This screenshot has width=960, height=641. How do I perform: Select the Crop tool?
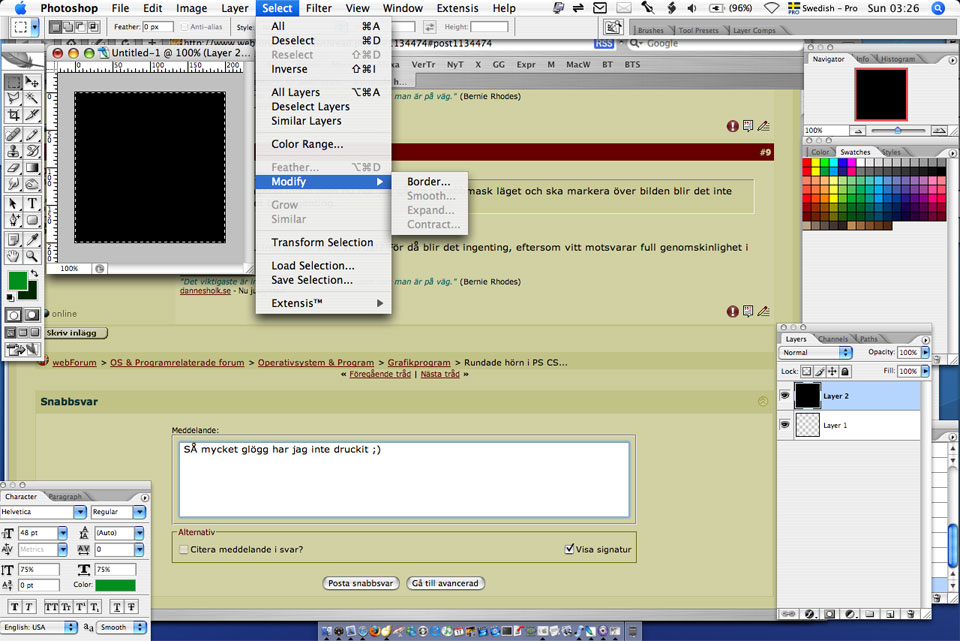pos(13,115)
